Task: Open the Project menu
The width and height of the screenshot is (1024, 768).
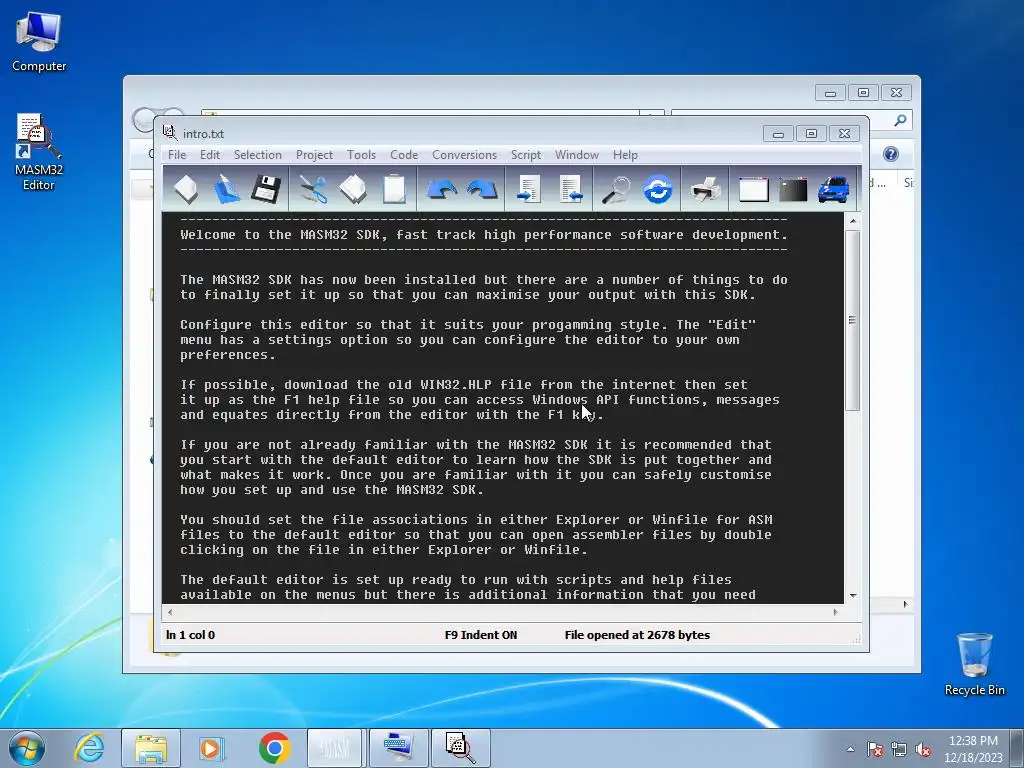Action: pos(314,155)
